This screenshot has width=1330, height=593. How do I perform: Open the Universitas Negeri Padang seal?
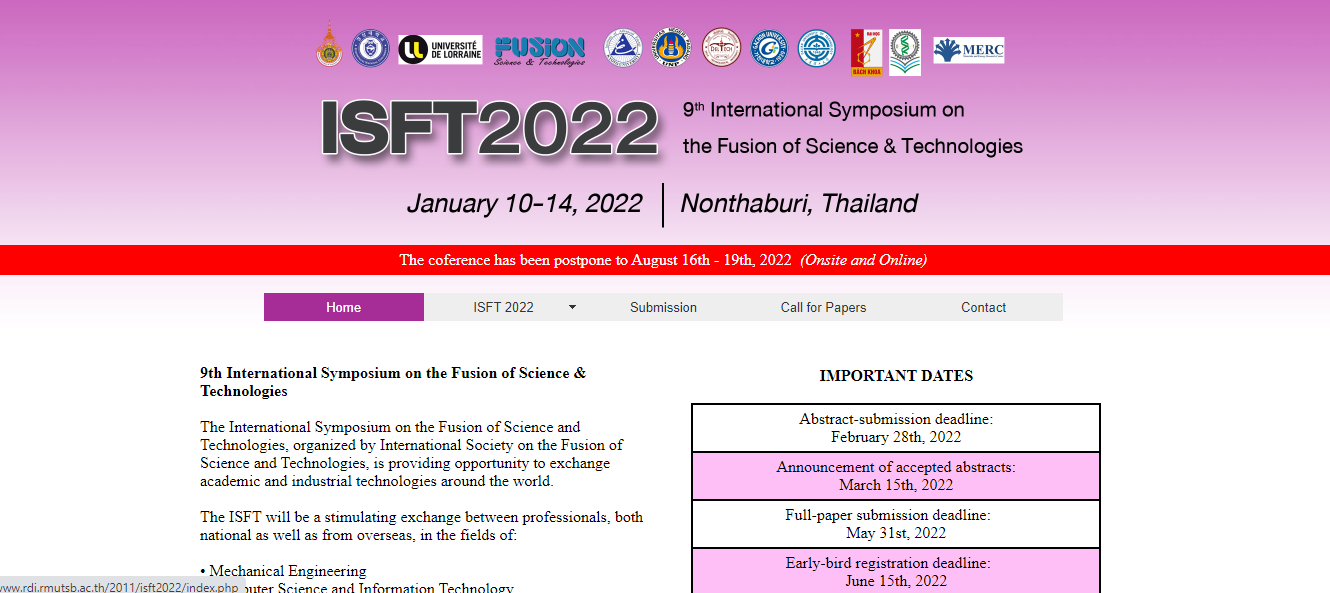670,47
